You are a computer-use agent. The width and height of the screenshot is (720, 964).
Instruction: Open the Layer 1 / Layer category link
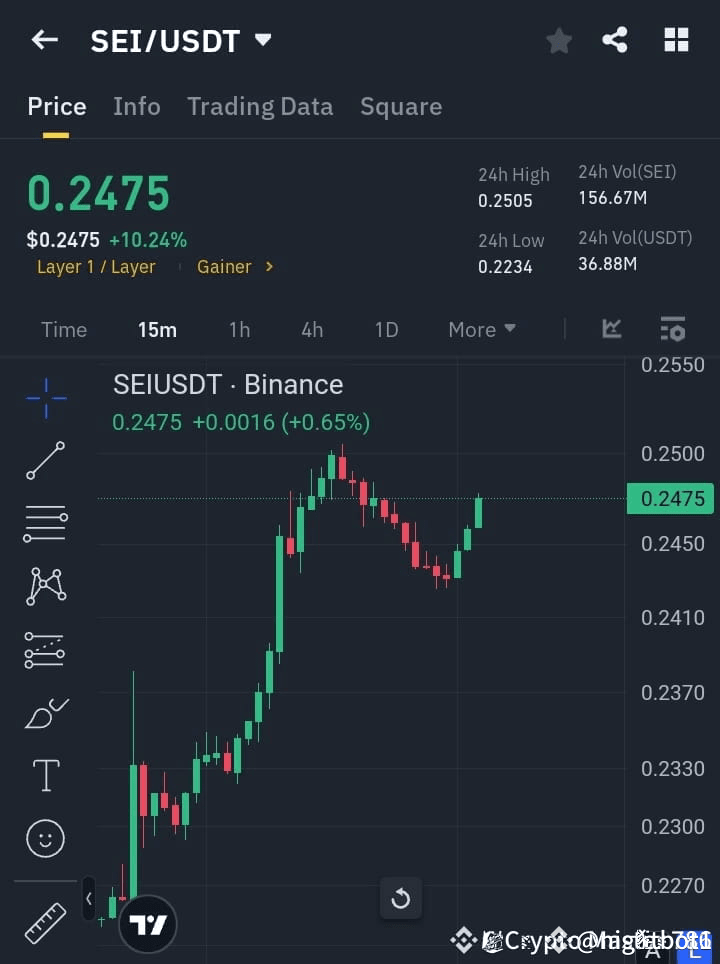pyautogui.click(x=96, y=267)
